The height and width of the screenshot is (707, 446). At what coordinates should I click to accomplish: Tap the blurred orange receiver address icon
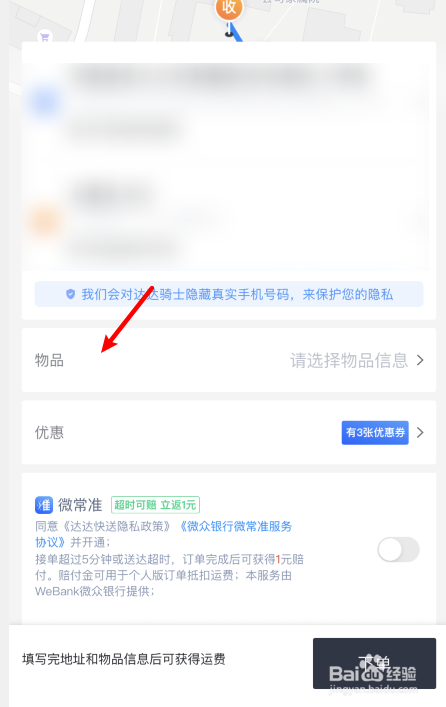tap(45, 222)
